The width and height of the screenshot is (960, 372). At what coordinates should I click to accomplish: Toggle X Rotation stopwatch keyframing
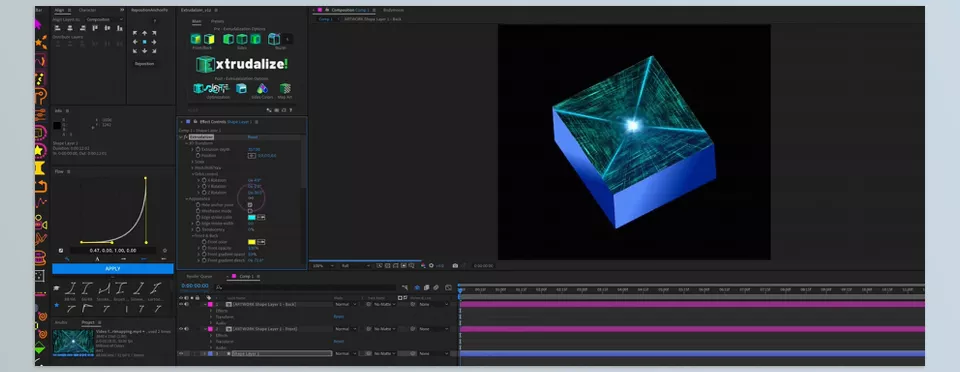[204, 180]
